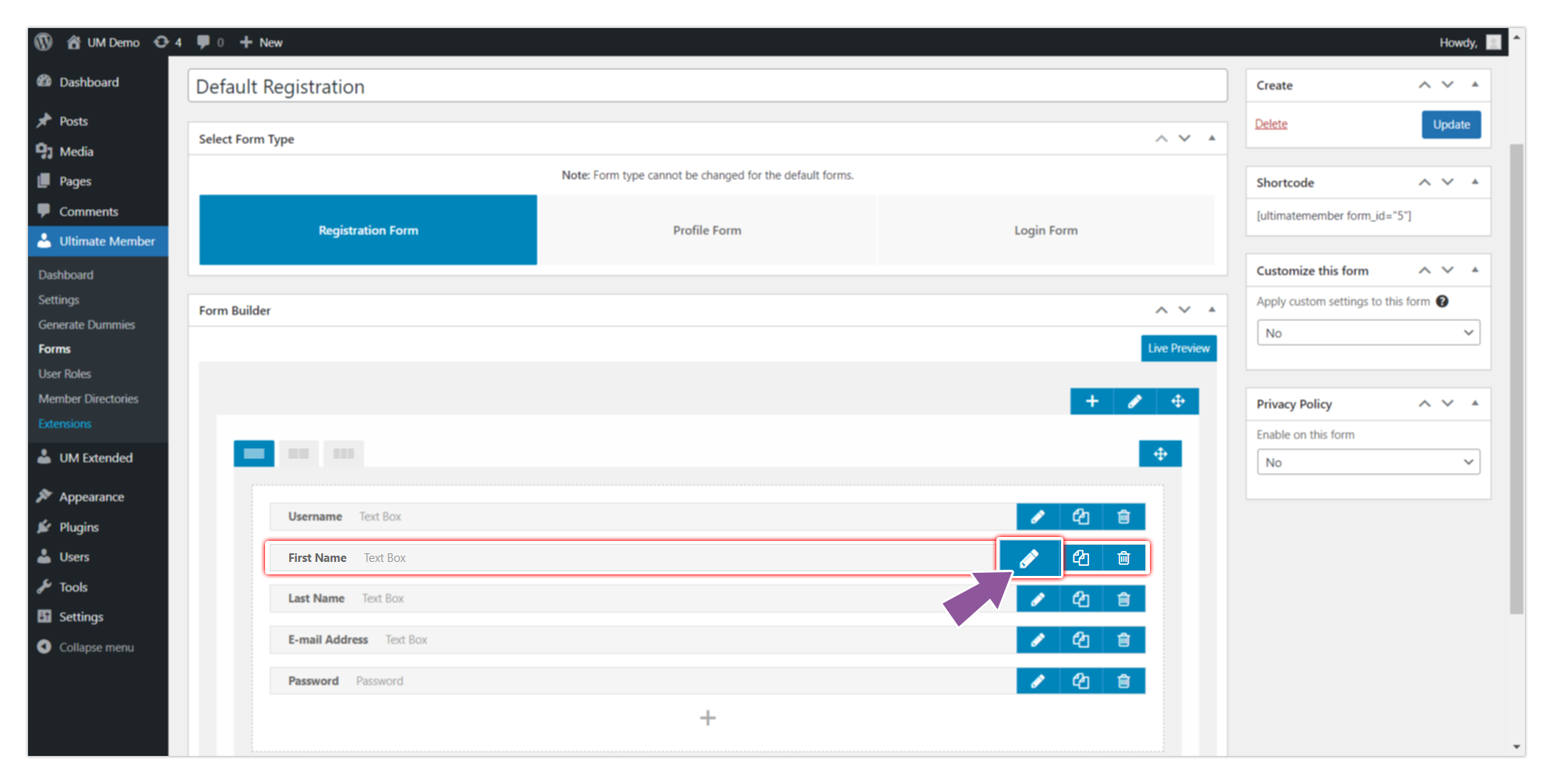Duplicate the Password field

[x=1081, y=681]
